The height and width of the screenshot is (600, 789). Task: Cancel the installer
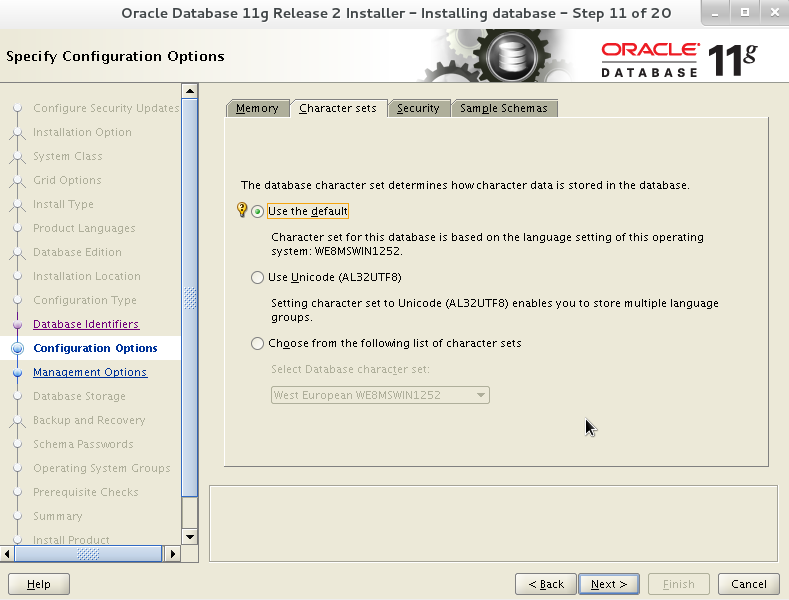coord(749,584)
